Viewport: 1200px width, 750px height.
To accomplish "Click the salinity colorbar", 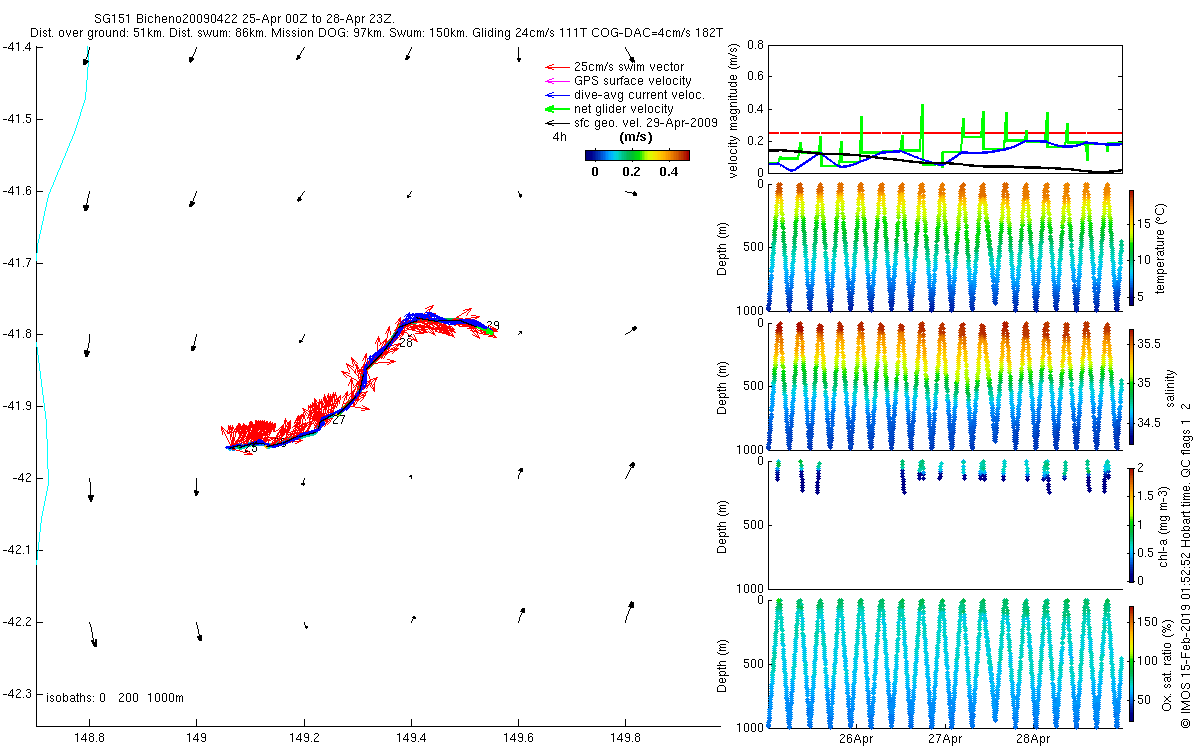I will (1131, 386).
